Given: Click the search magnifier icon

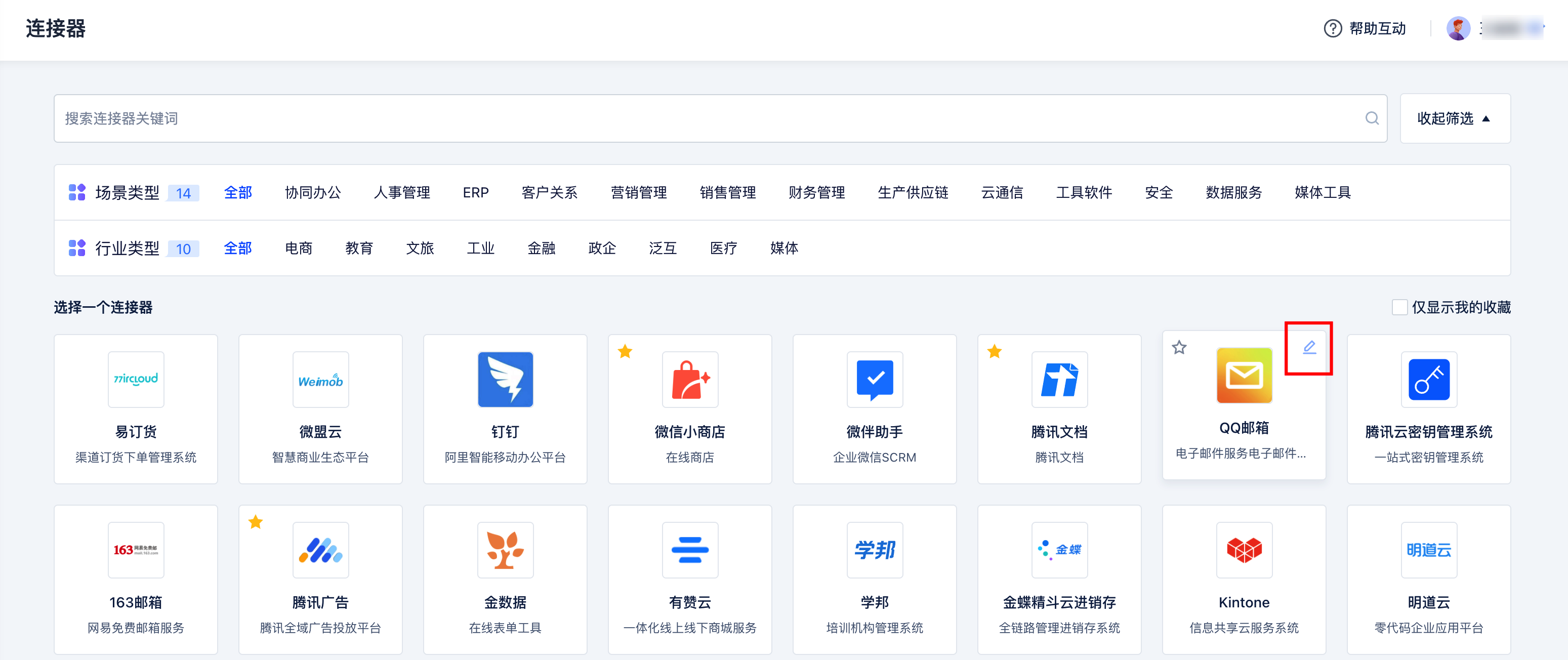Looking at the screenshot, I should pos(1372,118).
